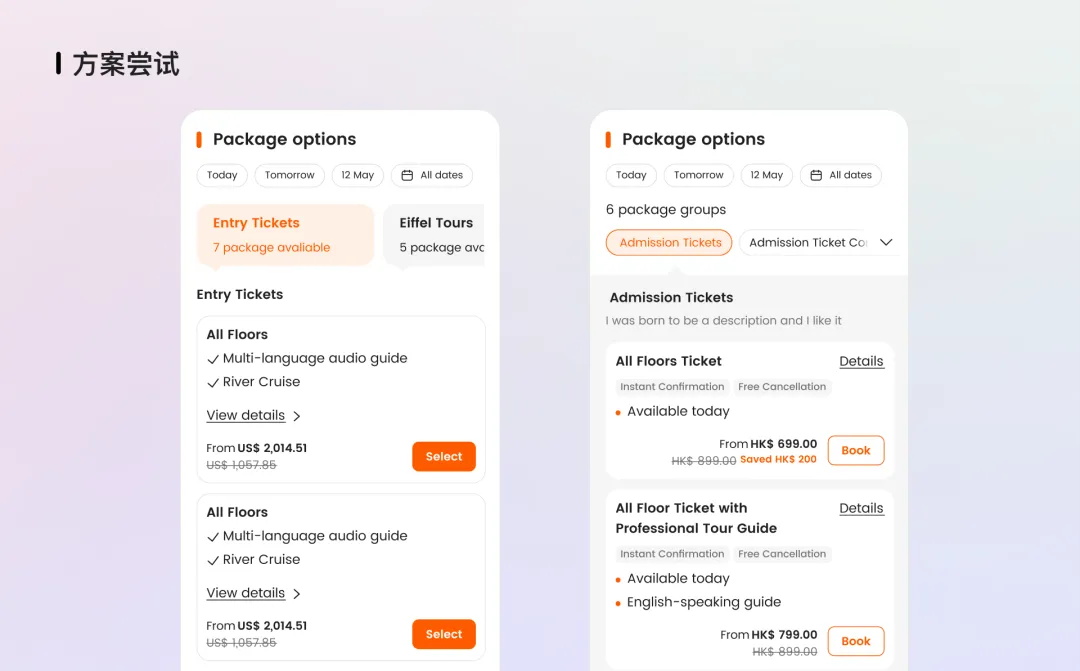Expand package groups with the chevron-down arrow
This screenshot has width=1080, height=671.
pos(885,243)
